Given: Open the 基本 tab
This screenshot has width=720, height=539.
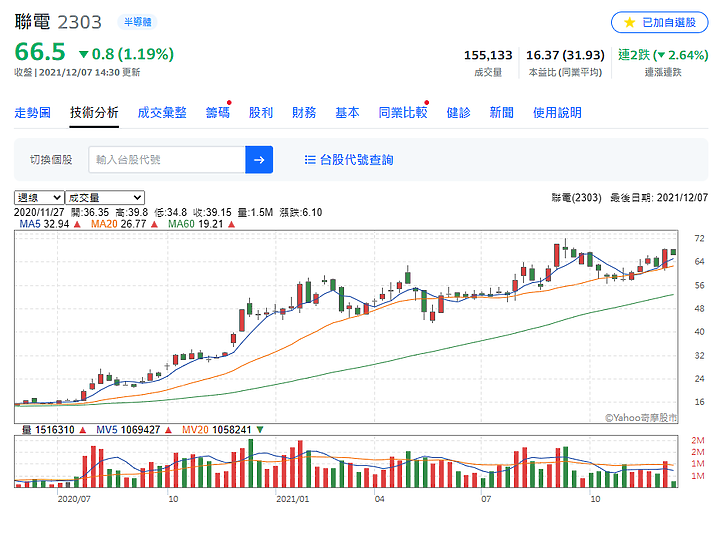Looking at the screenshot, I should click(347, 112).
